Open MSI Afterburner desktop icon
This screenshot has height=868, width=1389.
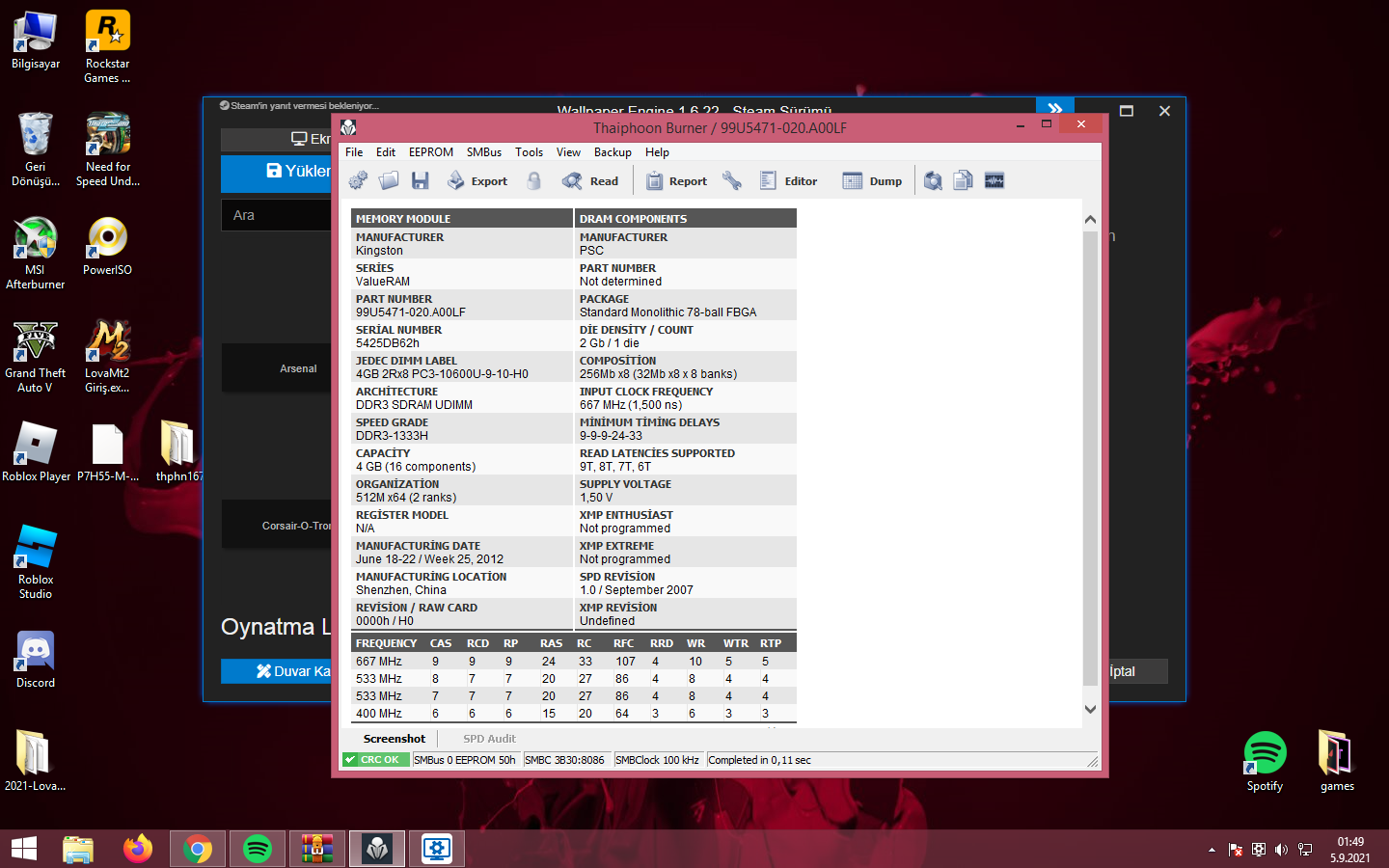point(36,253)
